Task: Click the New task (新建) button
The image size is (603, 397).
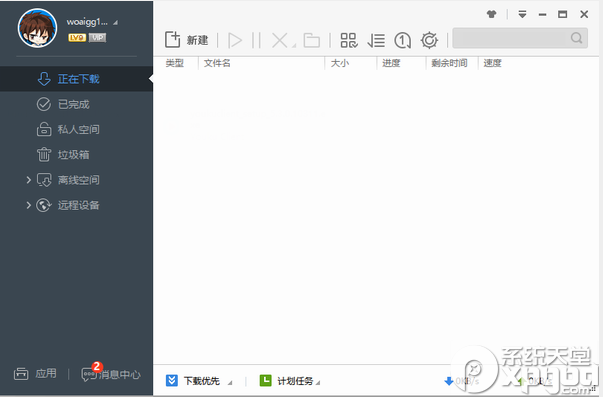Action: [x=187, y=40]
